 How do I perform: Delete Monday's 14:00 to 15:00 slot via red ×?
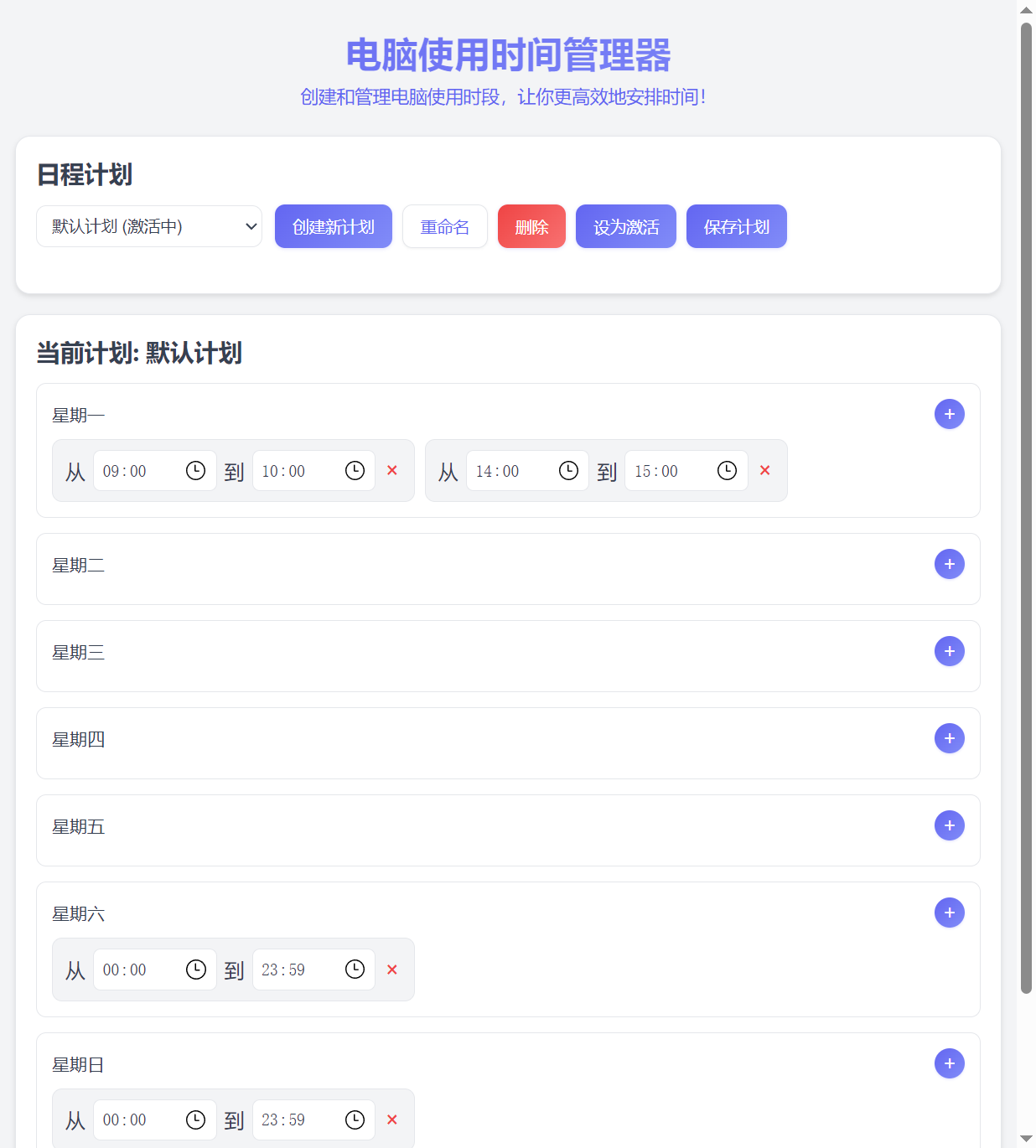click(x=764, y=470)
